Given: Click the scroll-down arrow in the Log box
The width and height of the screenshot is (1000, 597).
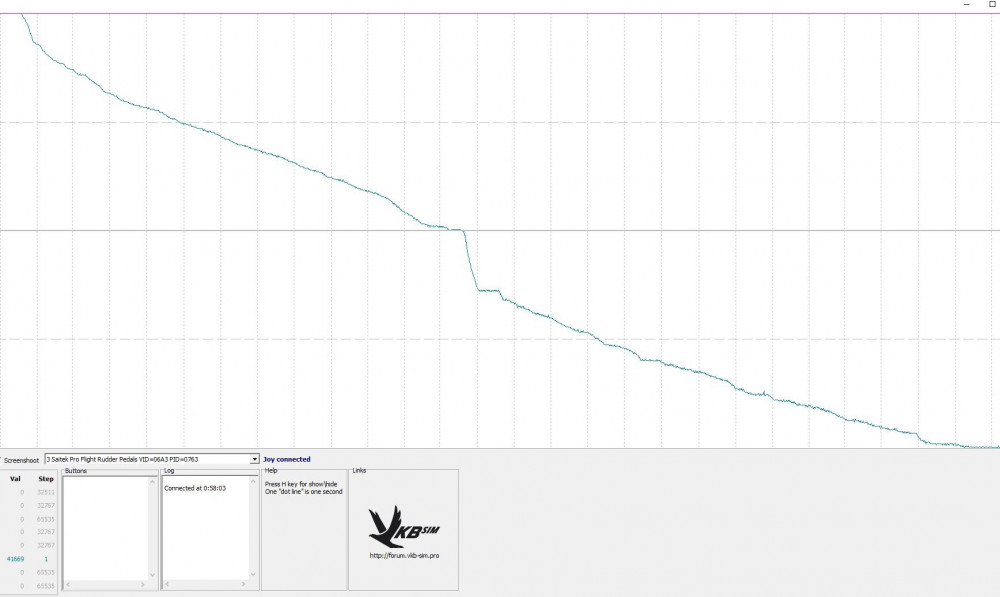Looking at the screenshot, I should [x=253, y=574].
